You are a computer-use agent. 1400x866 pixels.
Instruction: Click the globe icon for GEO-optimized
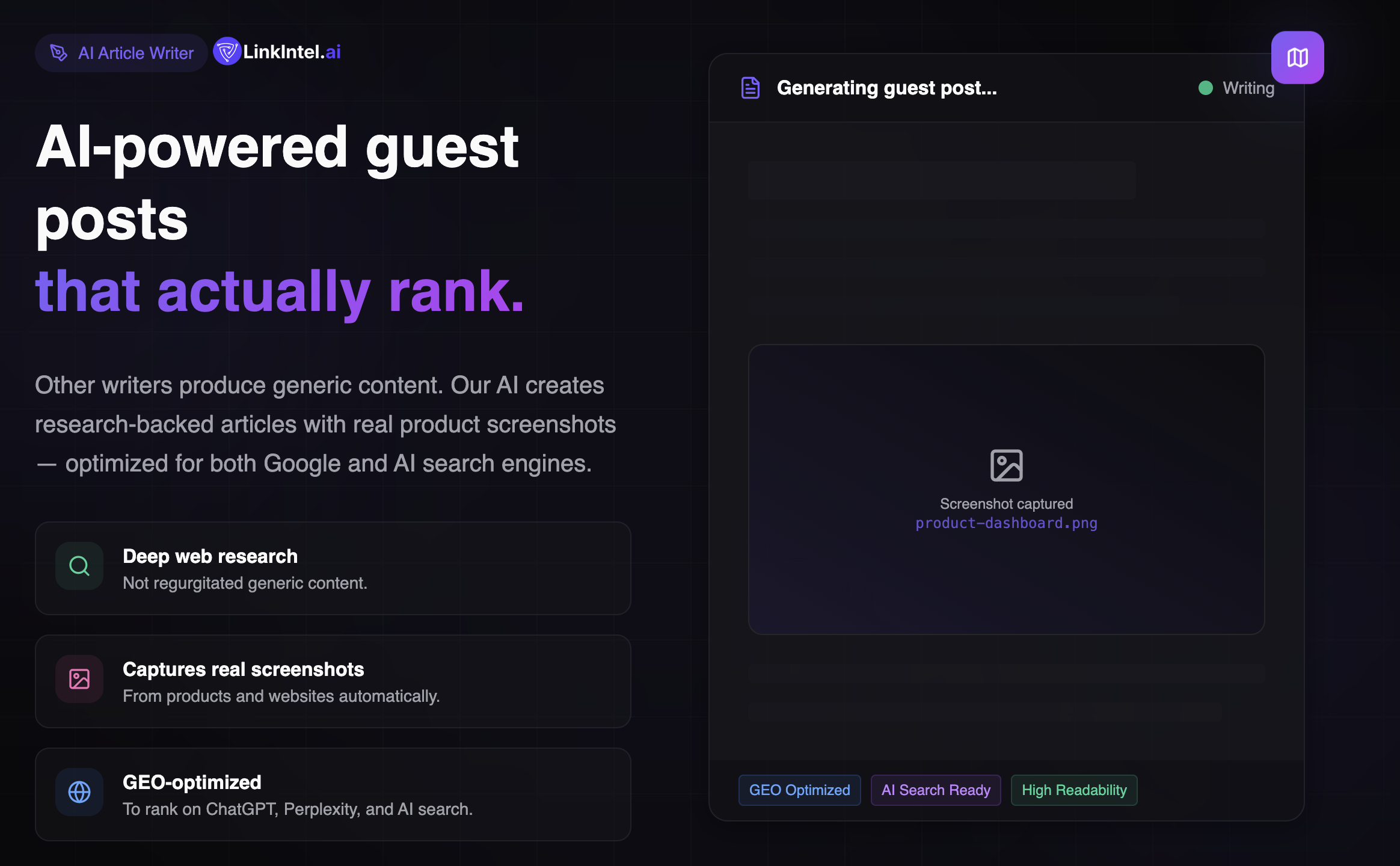click(79, 792)
